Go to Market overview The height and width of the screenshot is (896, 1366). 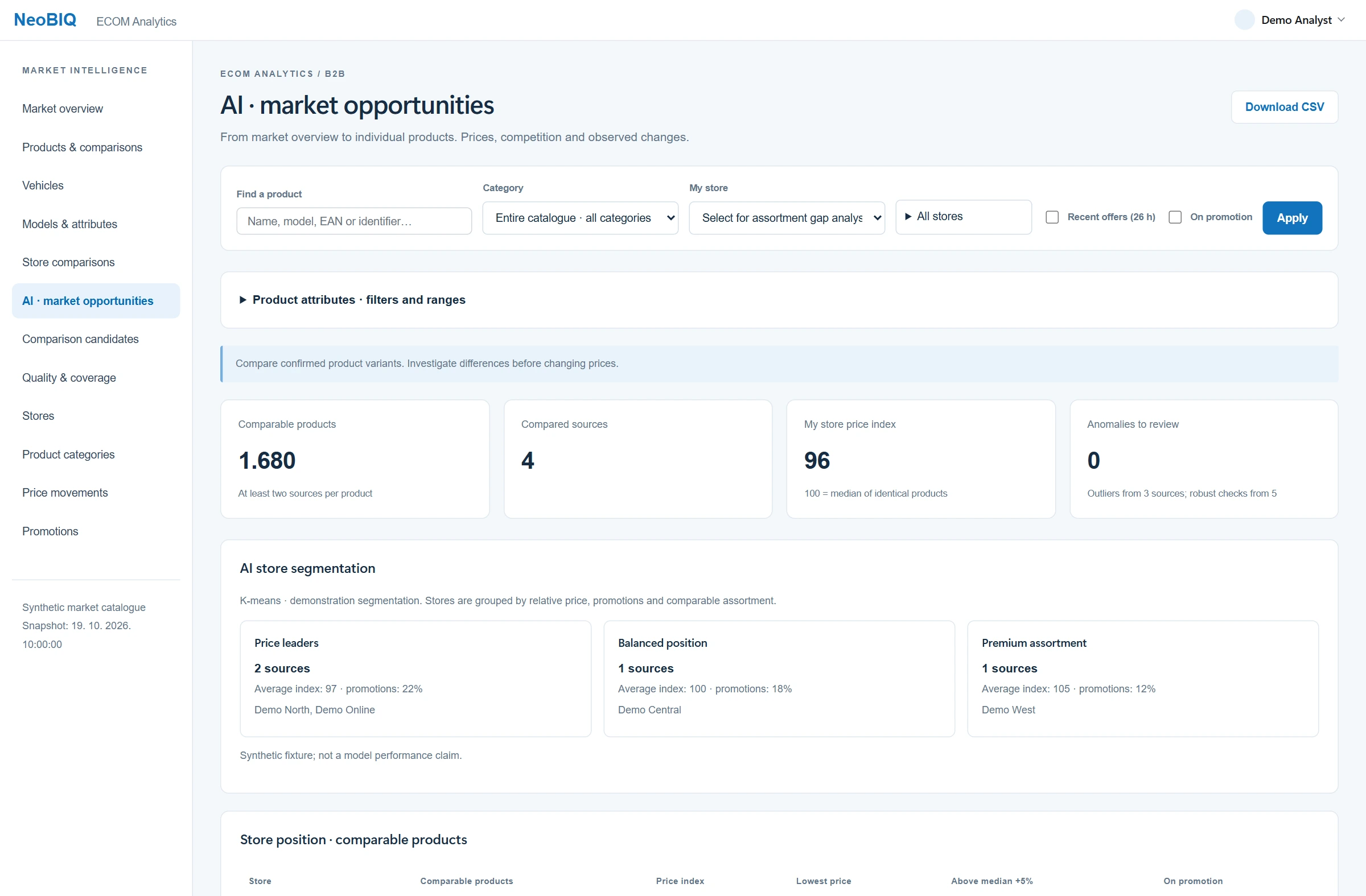63,109
